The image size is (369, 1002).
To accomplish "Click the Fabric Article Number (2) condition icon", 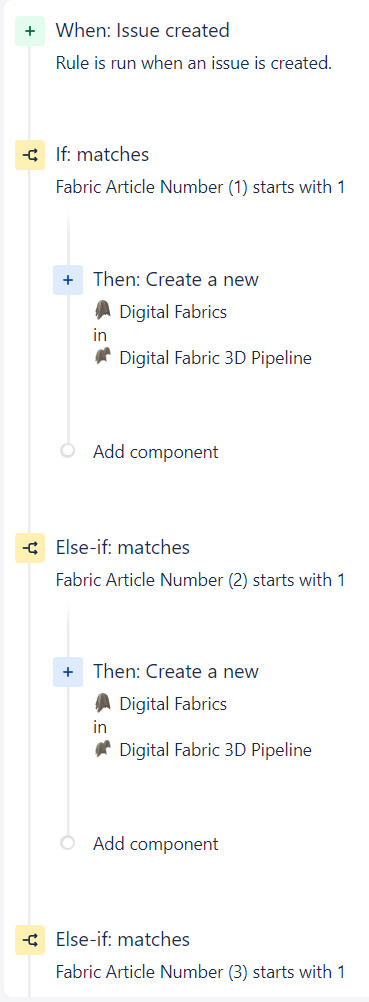I will (30, 548).
